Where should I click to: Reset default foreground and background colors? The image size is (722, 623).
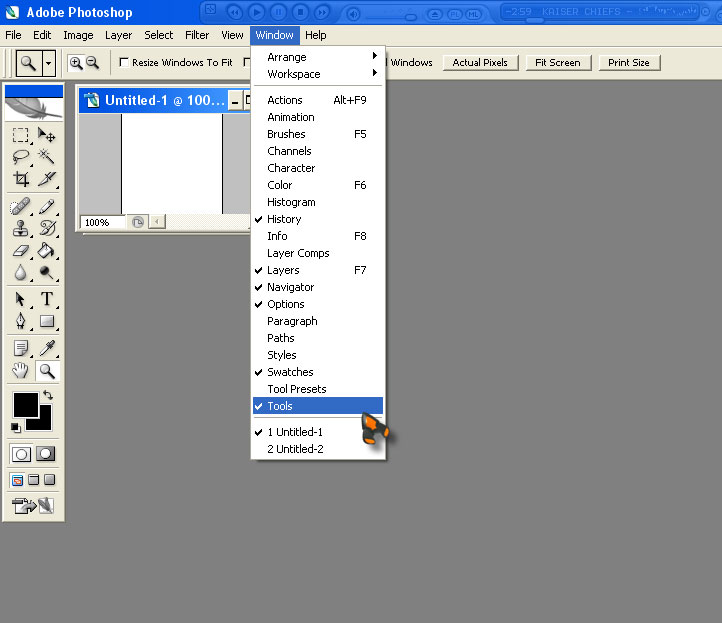tap(16, 428)
